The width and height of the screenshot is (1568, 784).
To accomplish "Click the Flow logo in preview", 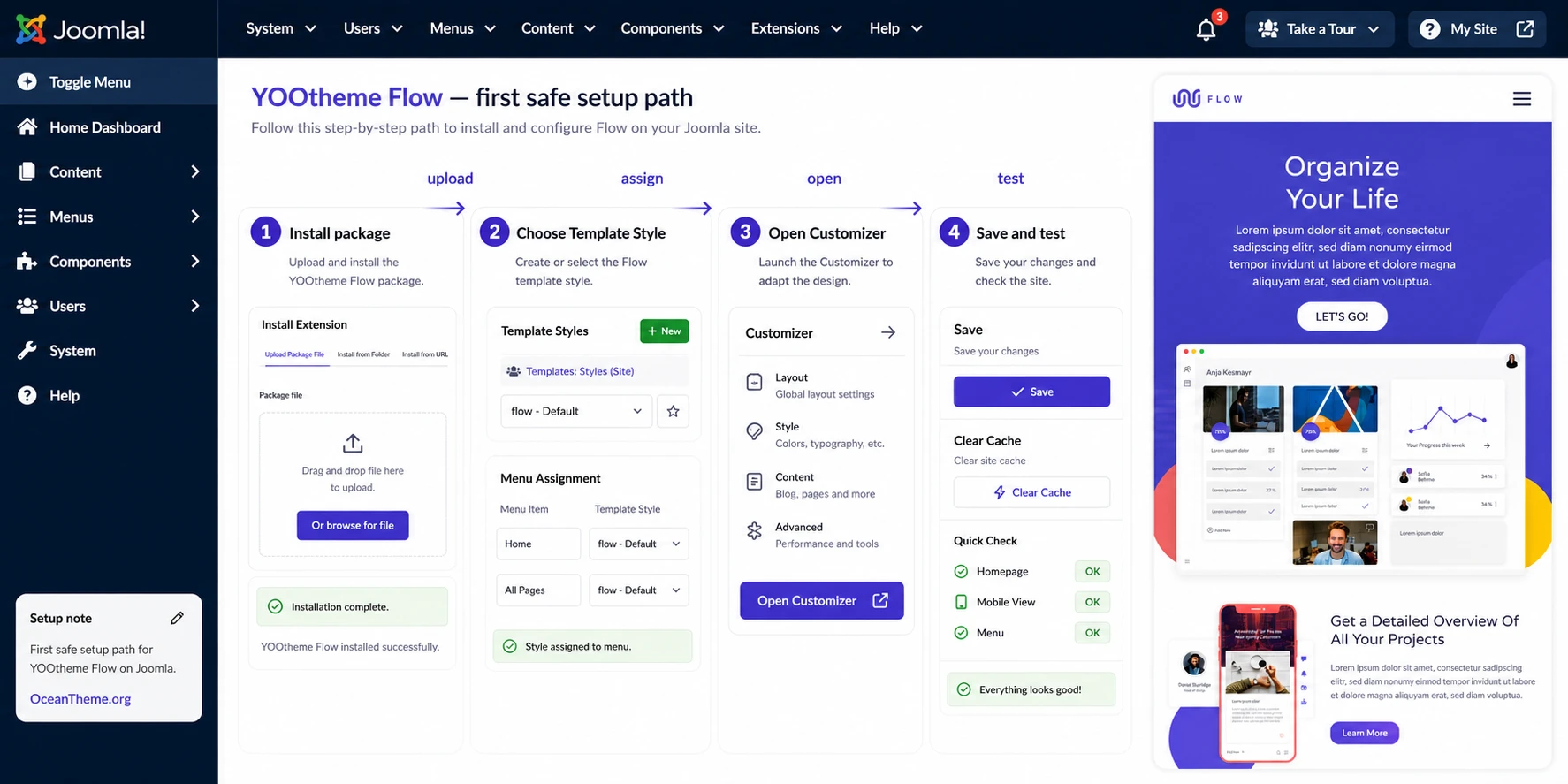I will coord(1207,99).
